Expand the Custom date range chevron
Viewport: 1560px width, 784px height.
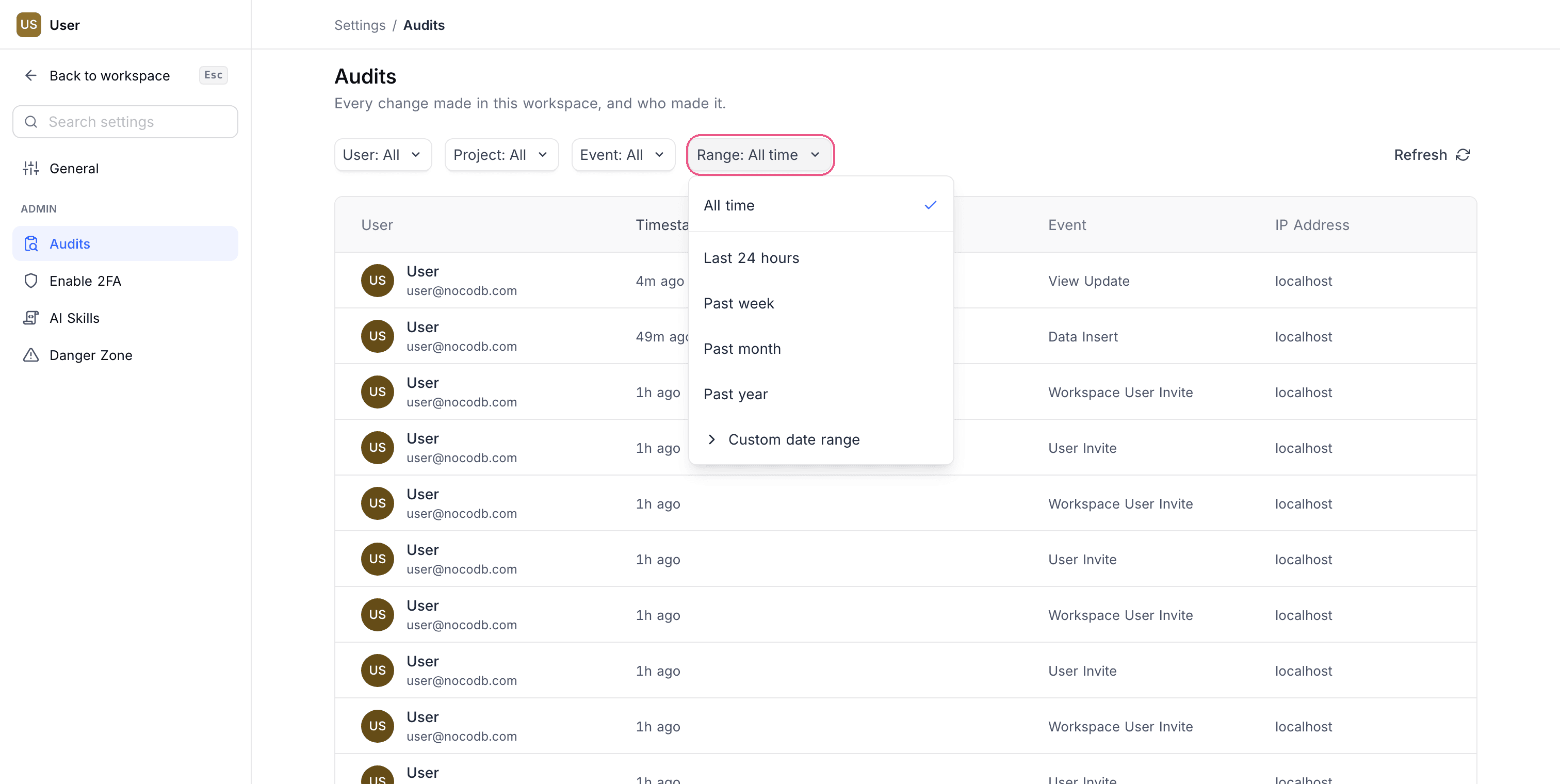[711, 439]
